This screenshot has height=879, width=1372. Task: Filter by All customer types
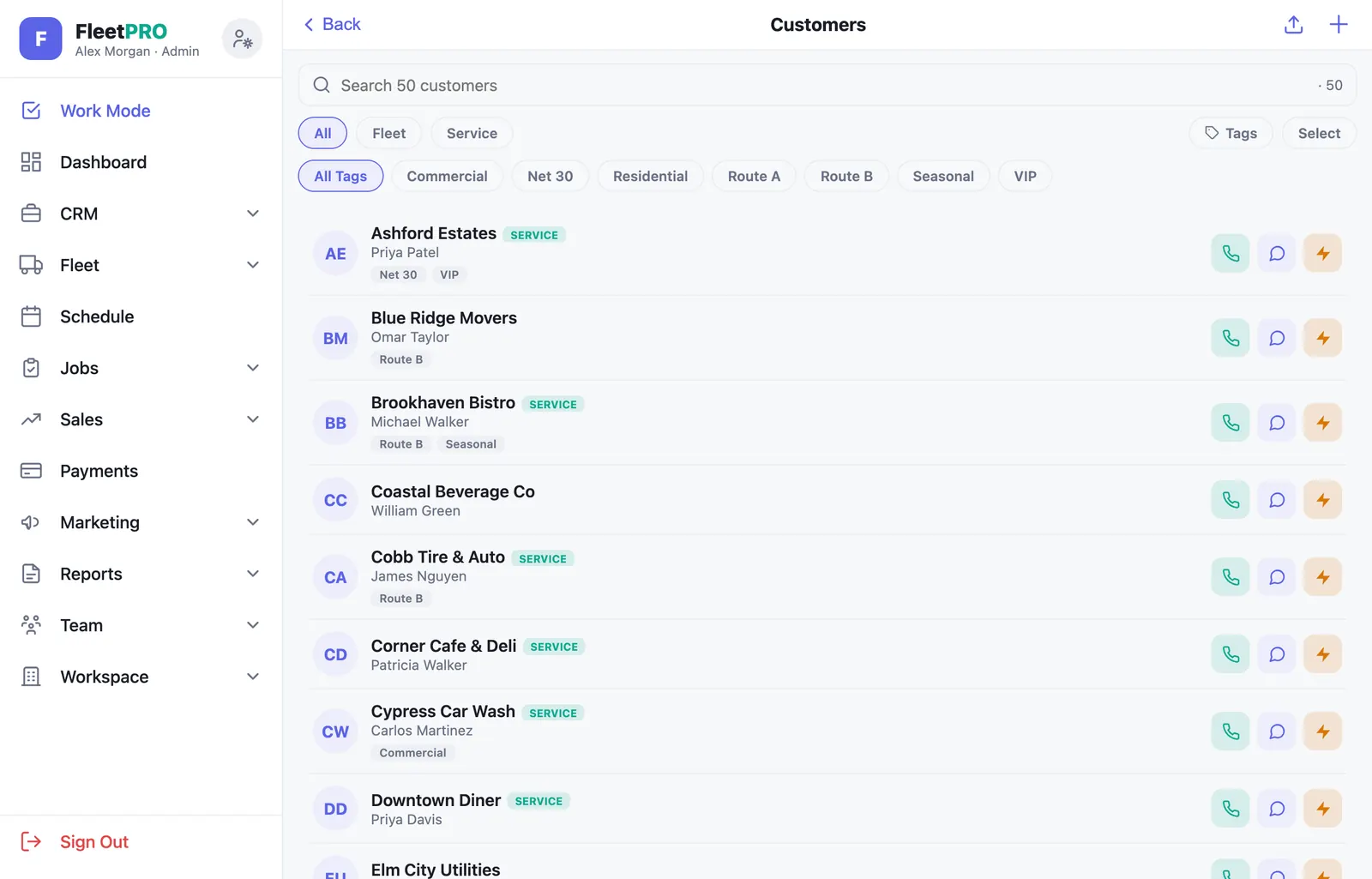322,133
